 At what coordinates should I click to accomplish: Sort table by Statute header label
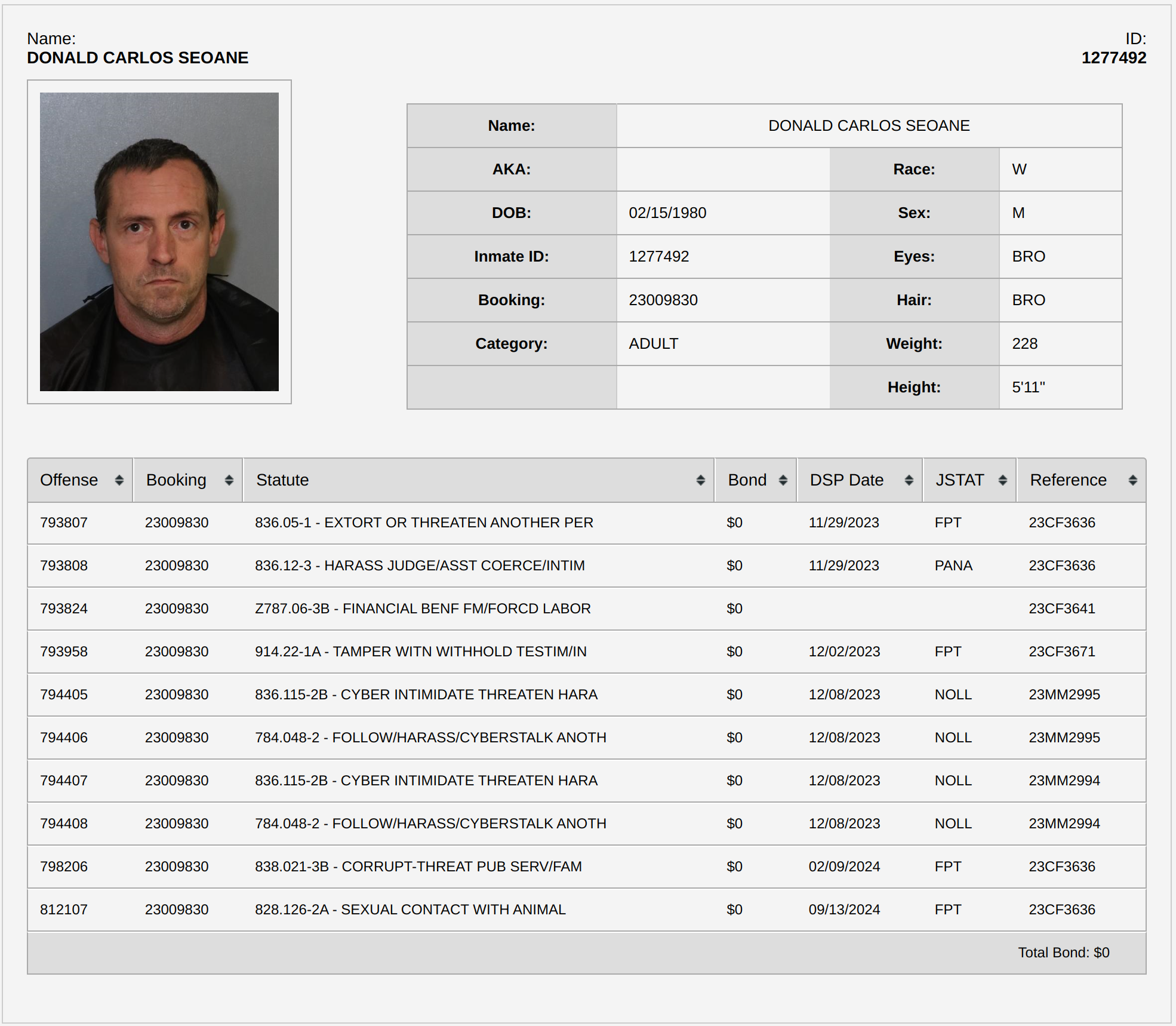[282, 480]
